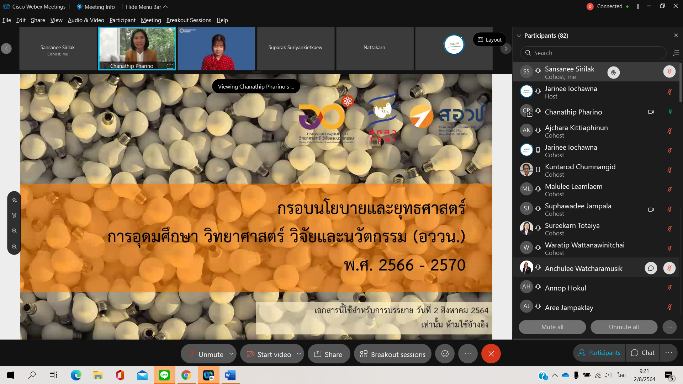The width and height of the screenshot is (683, 384).
Task: Open Meeting Info
Action: pos(96,7)
